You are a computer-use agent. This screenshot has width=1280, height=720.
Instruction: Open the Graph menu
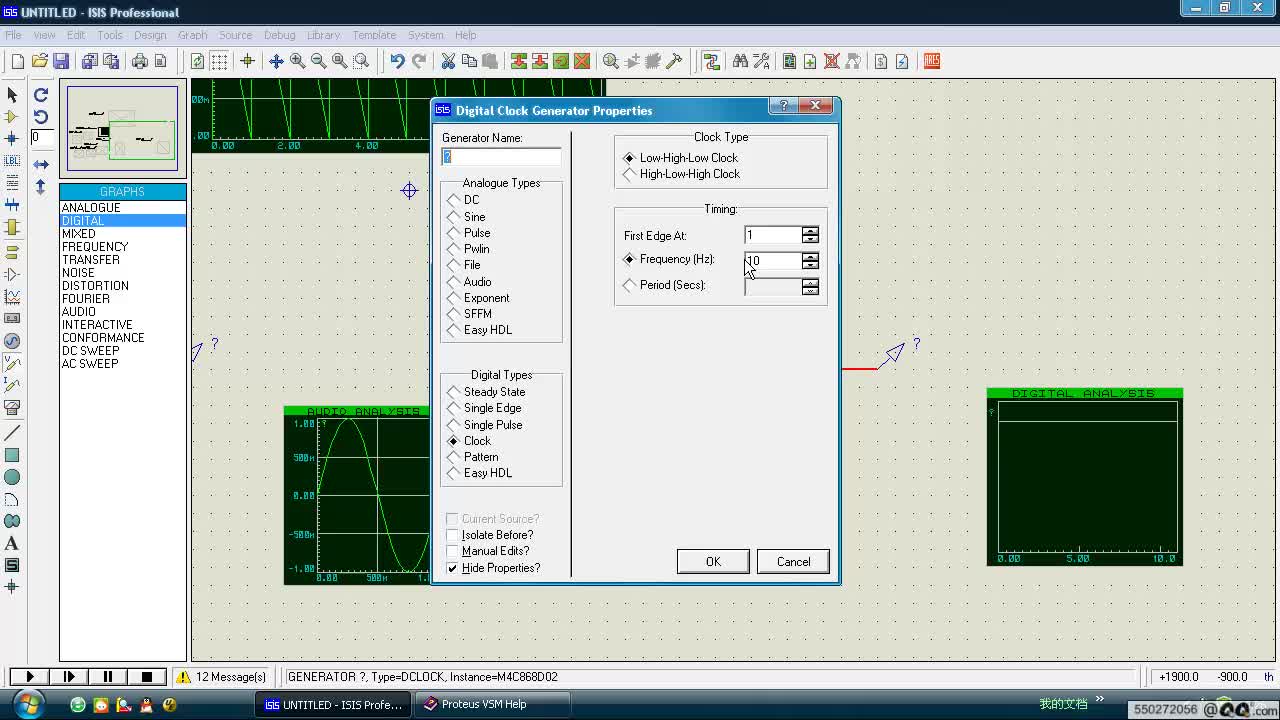click(x=192, y=35)
